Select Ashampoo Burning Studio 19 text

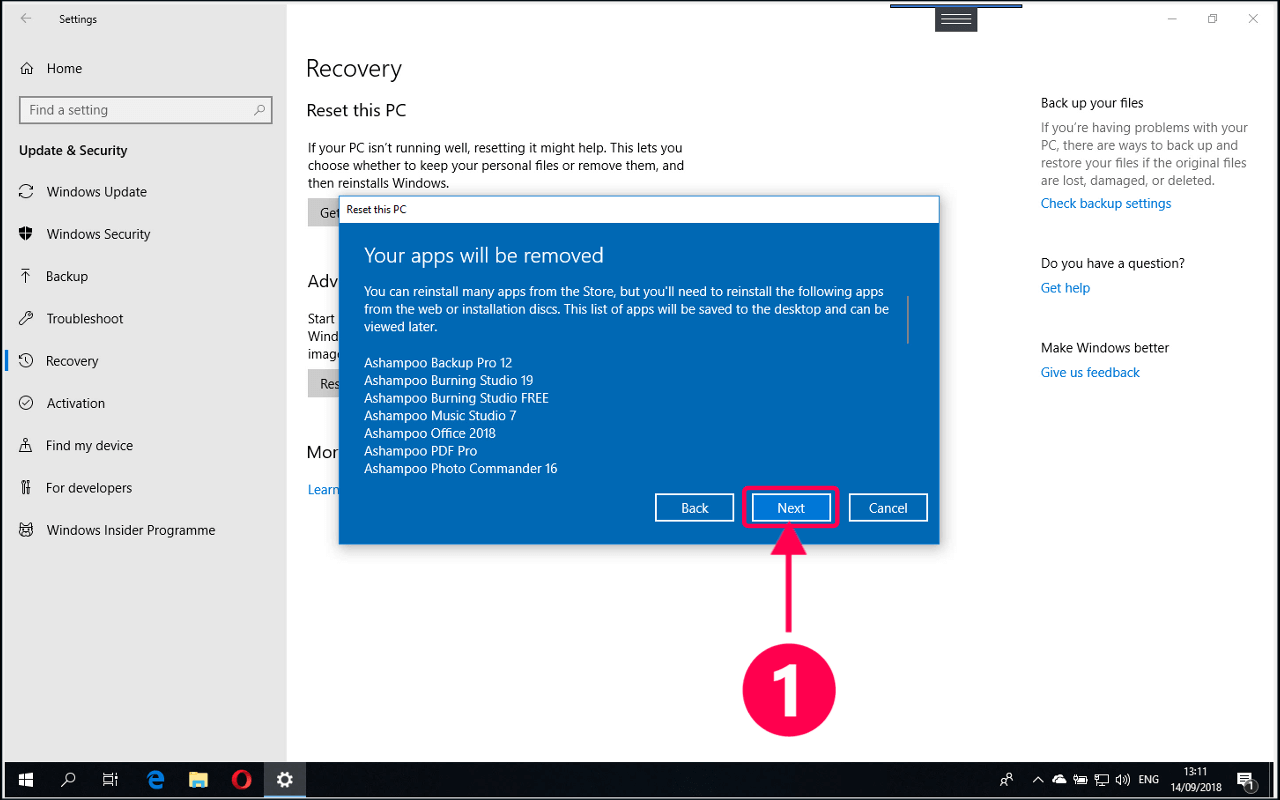[448, 380]
